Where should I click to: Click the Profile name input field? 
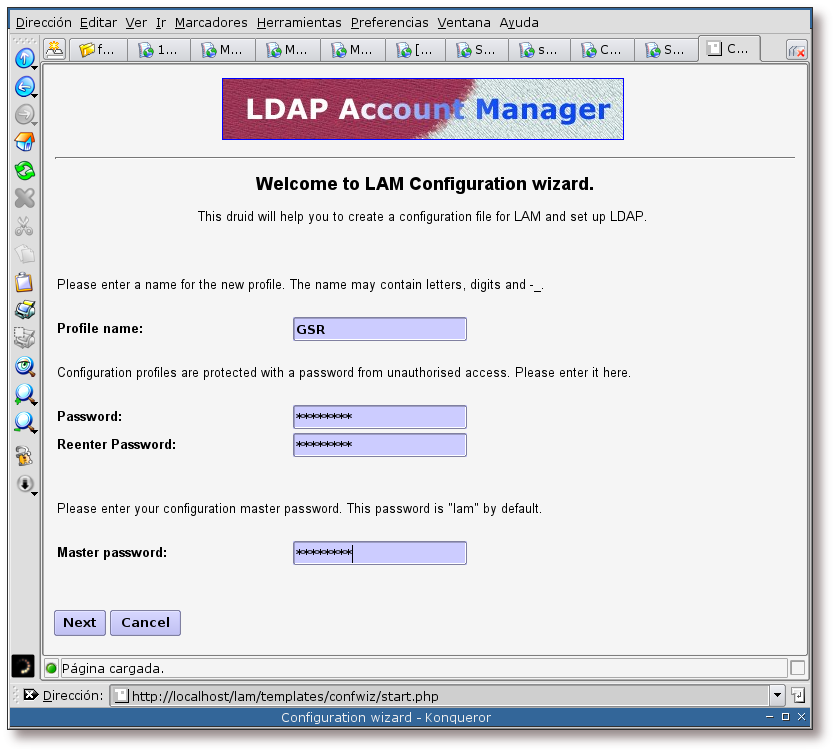[x=379, y=329]
